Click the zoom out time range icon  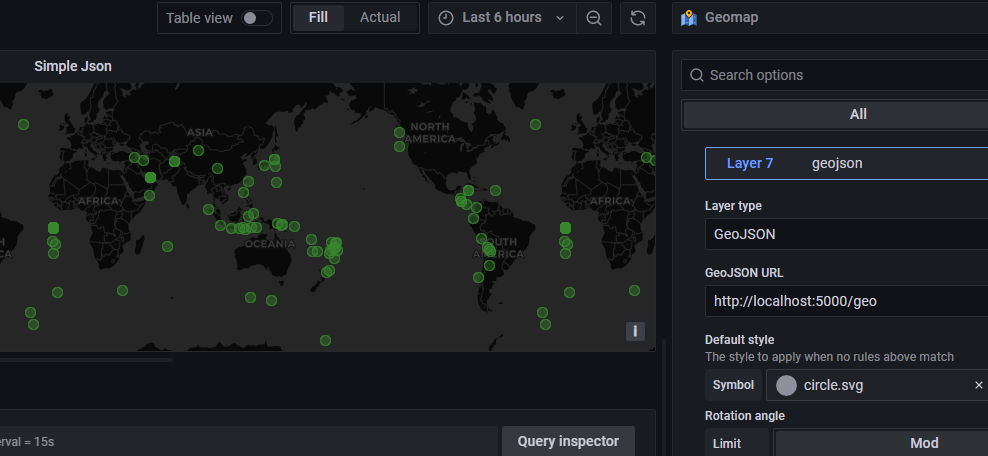click(594, 18)
